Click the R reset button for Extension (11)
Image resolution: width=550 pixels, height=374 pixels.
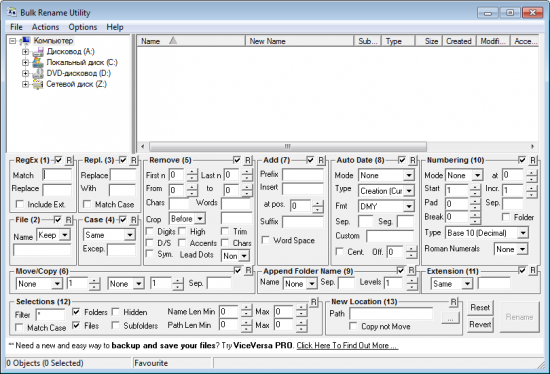[533, 271]
